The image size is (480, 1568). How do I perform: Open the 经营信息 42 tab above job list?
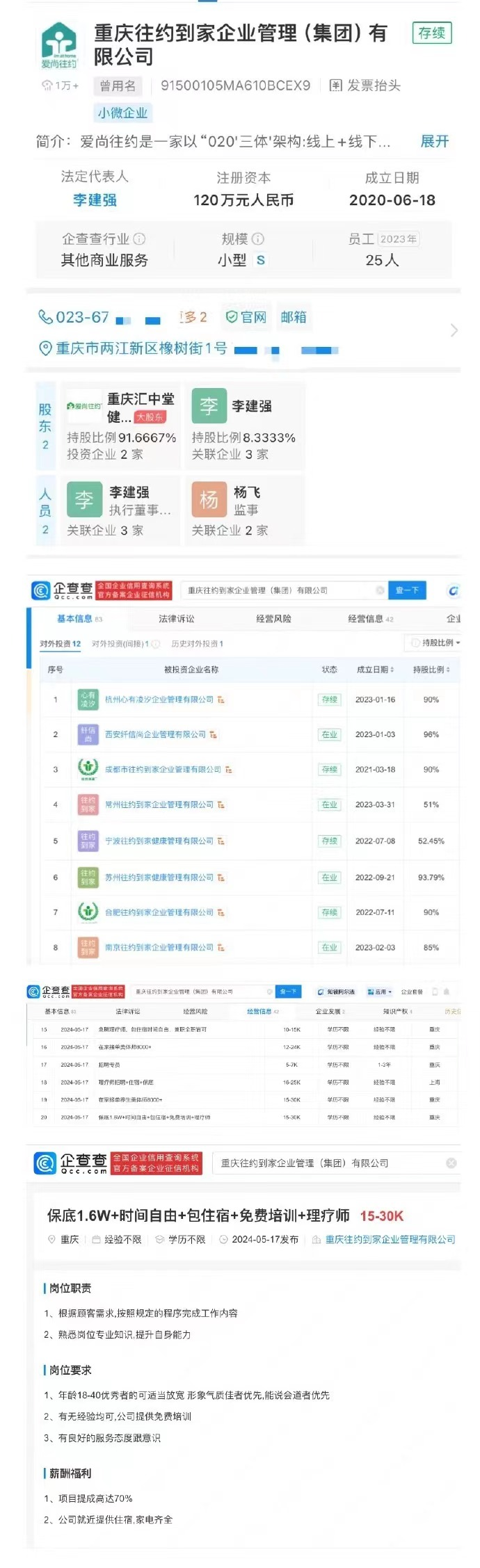(x=263, y=1011)
